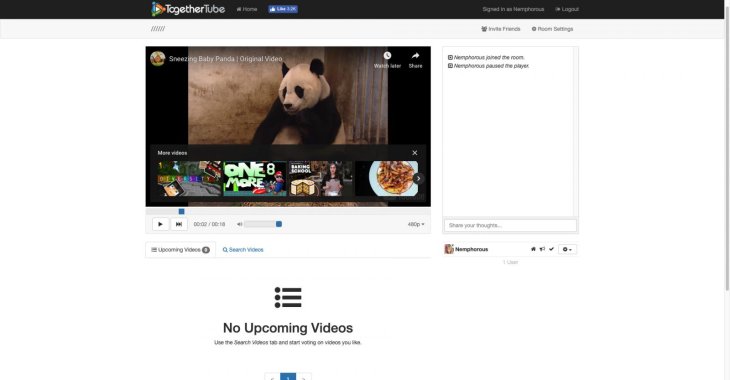Open the food plate video thumbnail
This screenshot has width=730, height=380.
[x=386, y=178]
